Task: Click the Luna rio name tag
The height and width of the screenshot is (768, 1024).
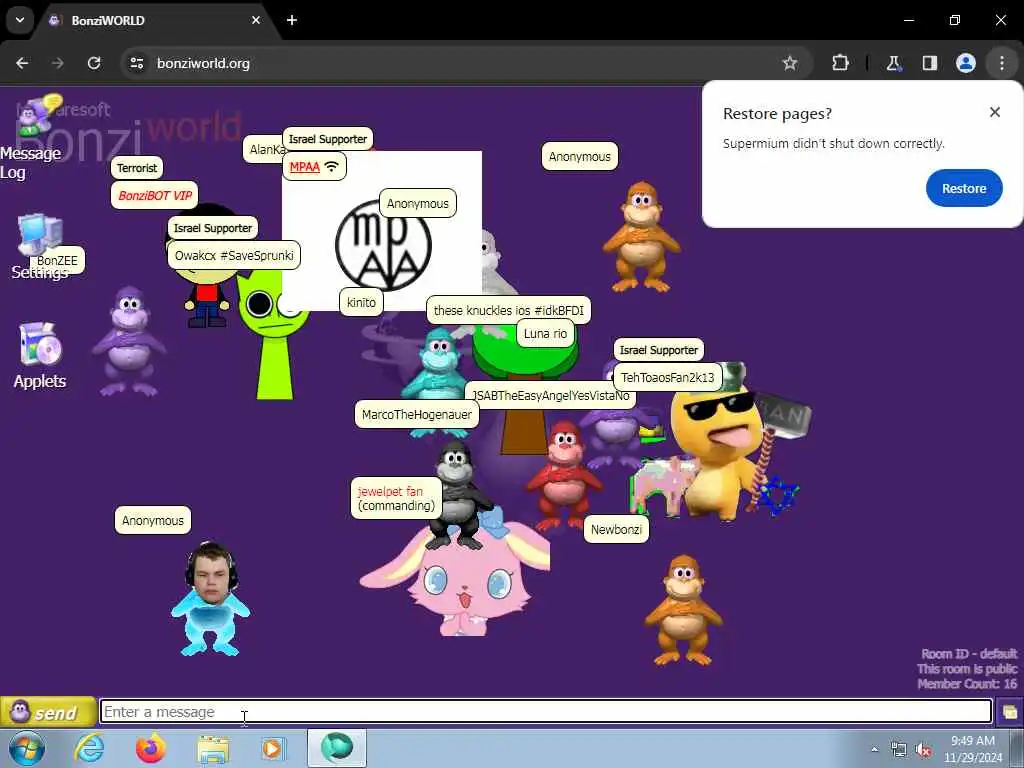Action: coord(545,334)
